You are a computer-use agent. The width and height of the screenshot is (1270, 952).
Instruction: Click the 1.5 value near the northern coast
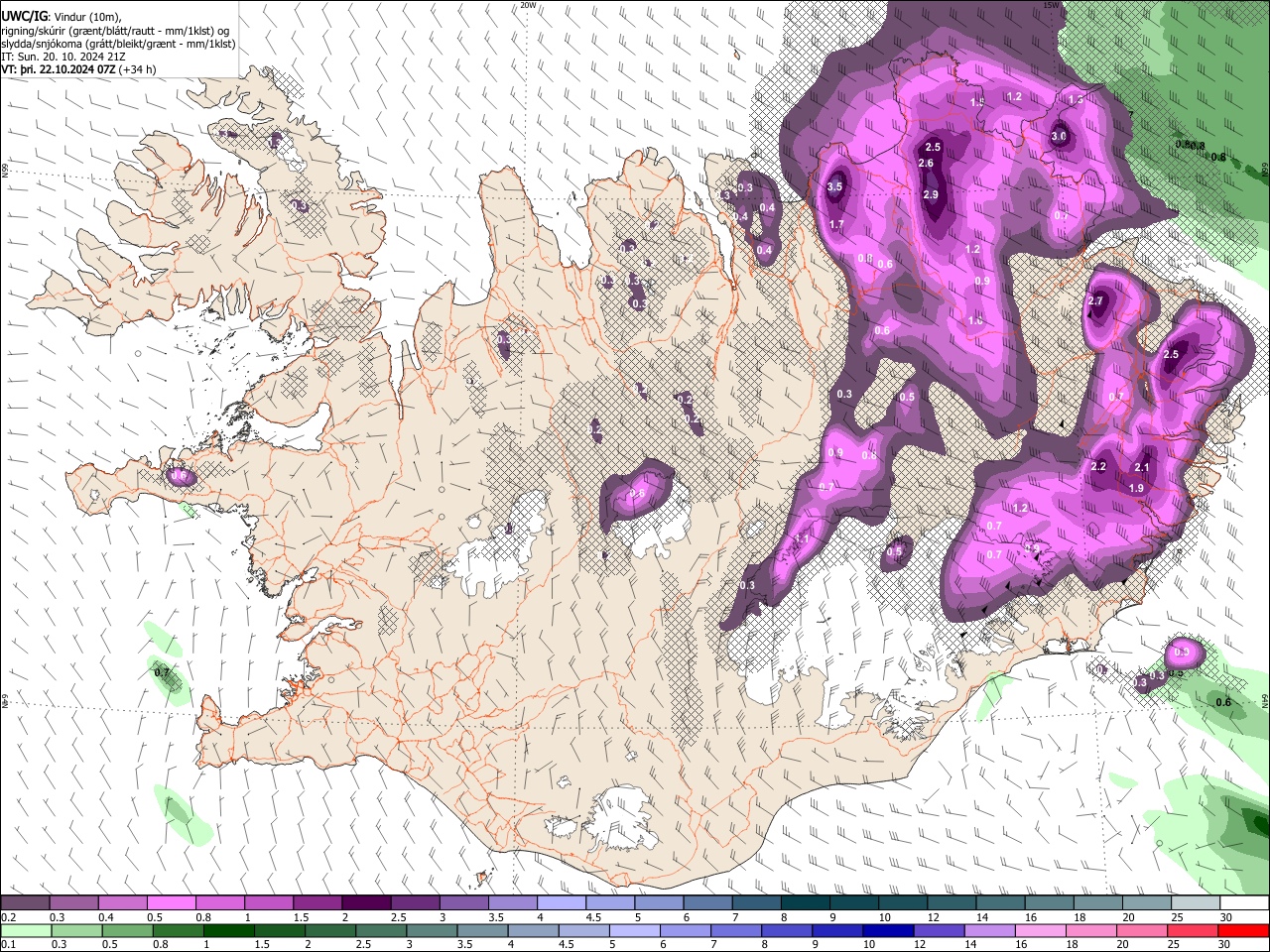(x=977, y=101)
